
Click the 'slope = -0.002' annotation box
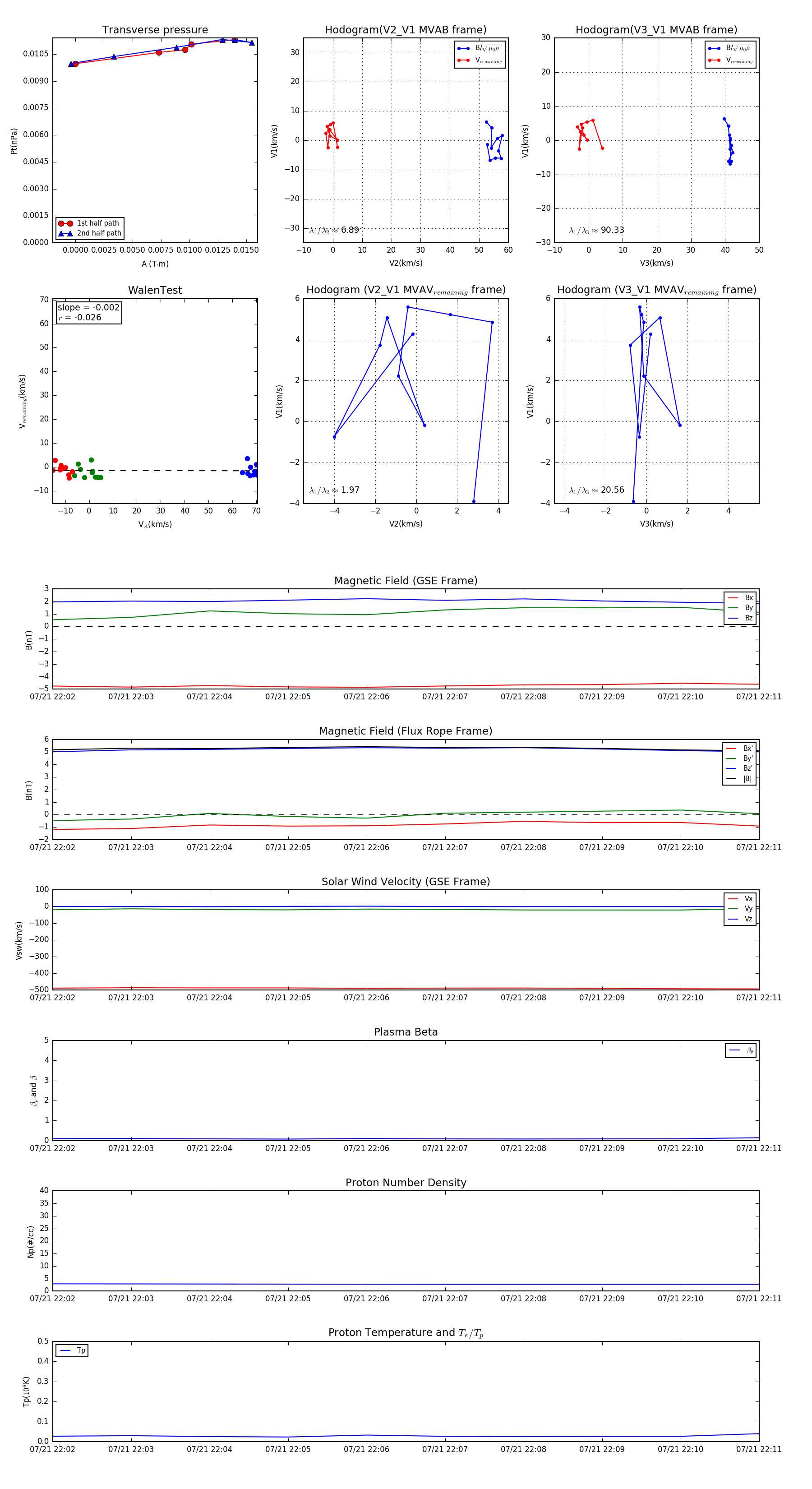pos(88,312)
